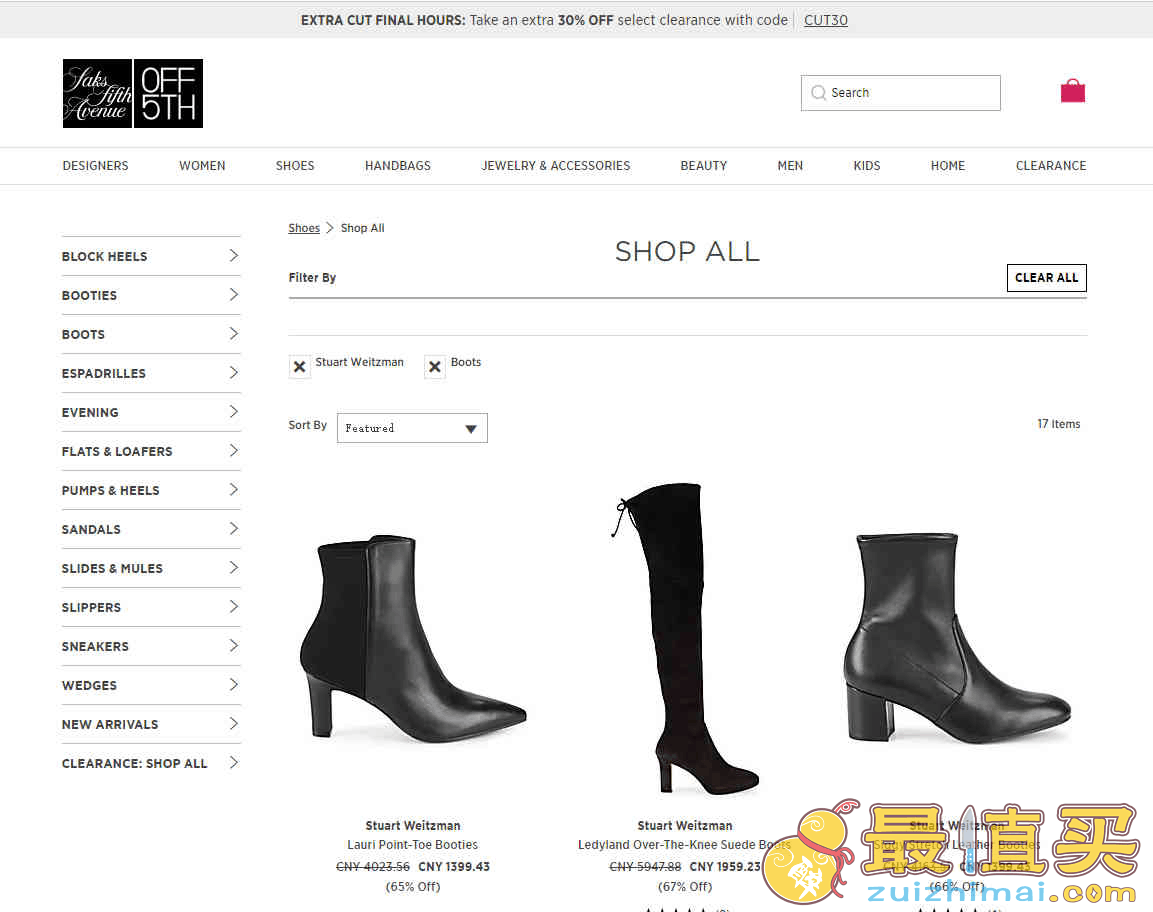The height and width of the screenshot is (912, 1153).
Task: Expand the Espadrilles category arrow
Action: 234,373
